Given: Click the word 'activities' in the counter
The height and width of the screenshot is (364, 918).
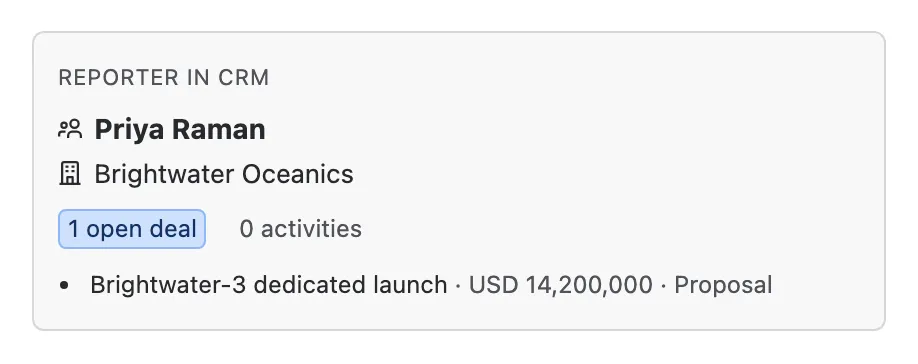Looking at the screenshot, I should [311, 229].
